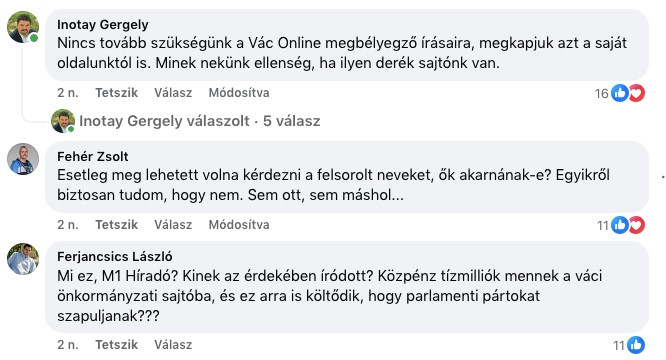Click the heart reaction icon on Inotay's comment
Screen dimensions: 666x360
pos(637,93)
